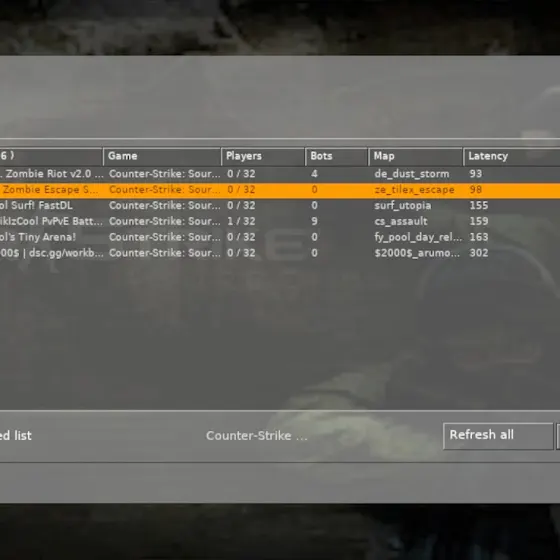Viewport: 560px width, 560px height.
Task: Sort list by Bots column header
Action: pyautogui.click(x=336, y=156)
